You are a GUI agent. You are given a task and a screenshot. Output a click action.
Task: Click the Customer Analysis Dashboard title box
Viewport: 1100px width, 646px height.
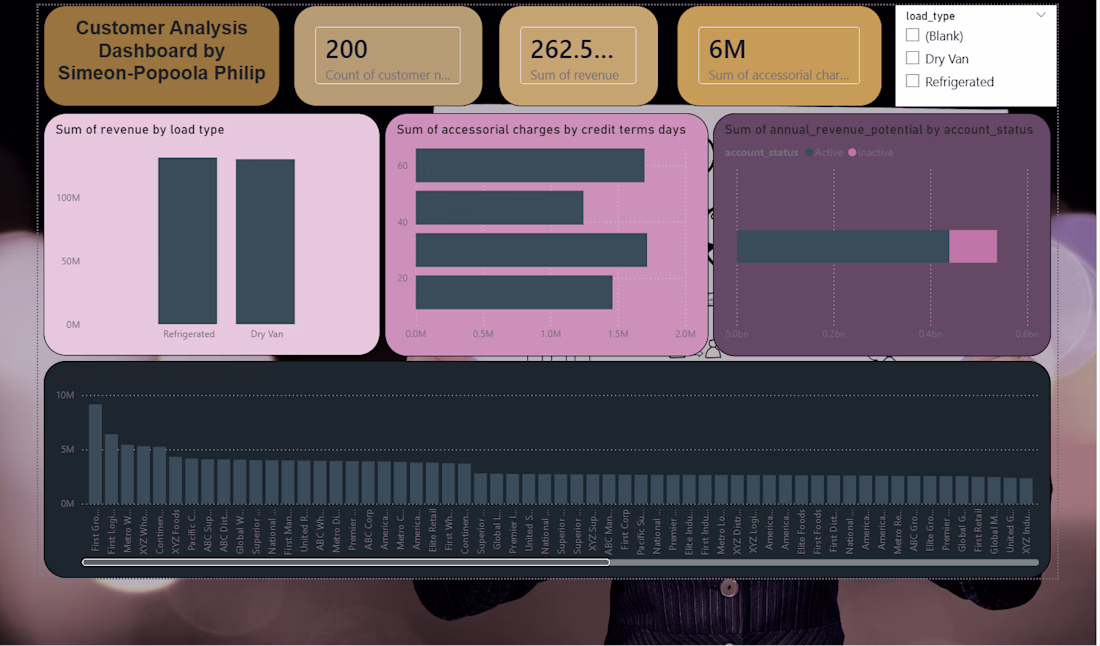[x=161, y=55]
